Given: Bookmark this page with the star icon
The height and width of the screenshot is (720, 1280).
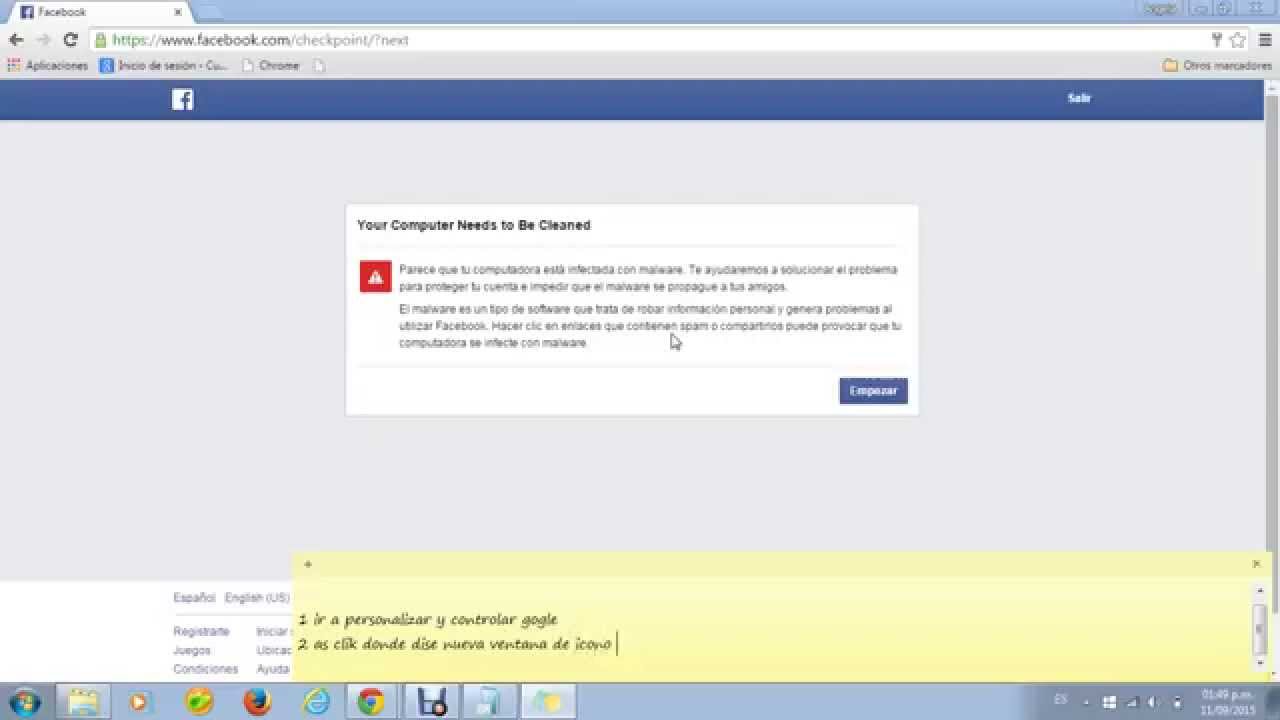Looking at the screenshot, I should pyautogui.click(x=1238, y=40).
